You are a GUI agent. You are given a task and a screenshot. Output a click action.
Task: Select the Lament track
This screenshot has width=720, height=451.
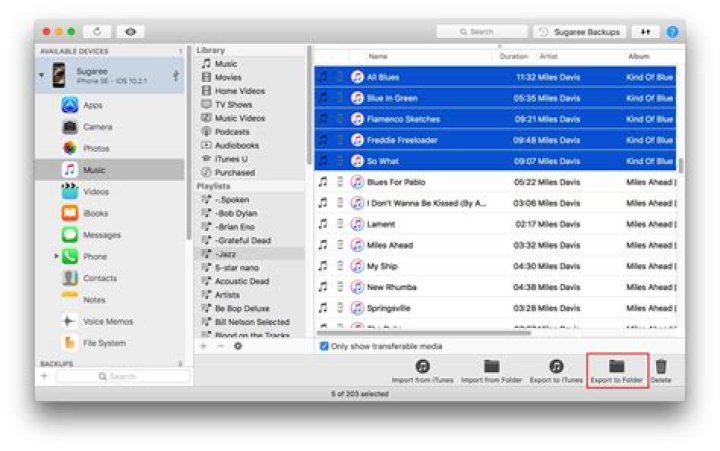(495, 224)
